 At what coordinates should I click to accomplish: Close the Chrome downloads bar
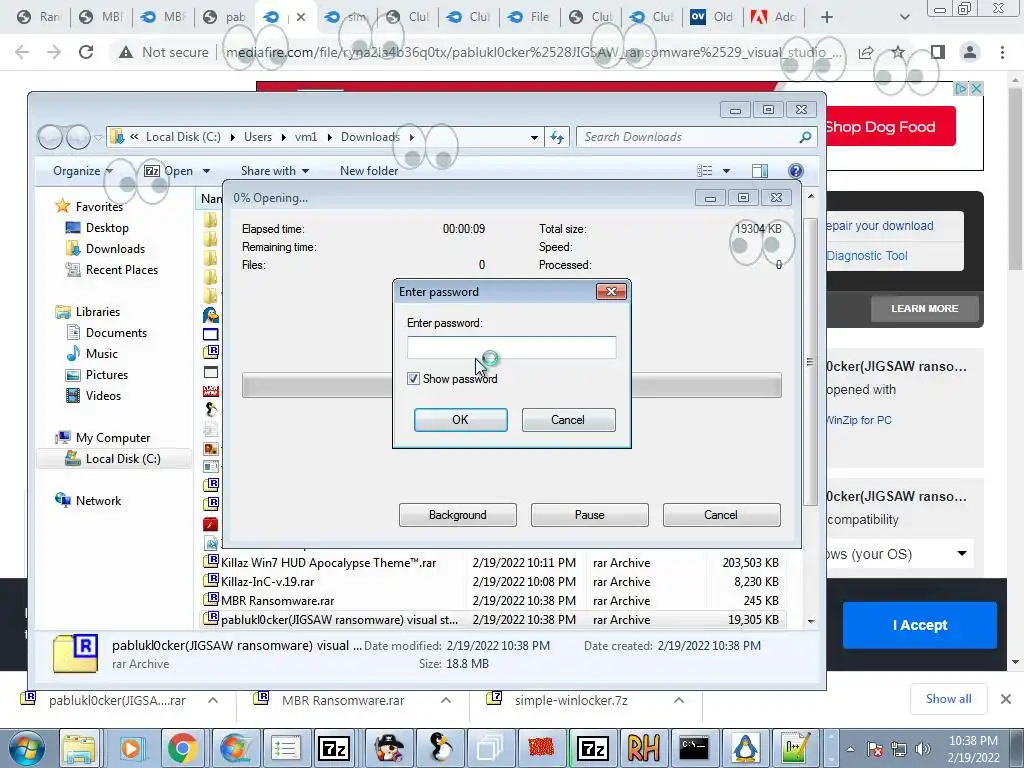pos(1006,699)
